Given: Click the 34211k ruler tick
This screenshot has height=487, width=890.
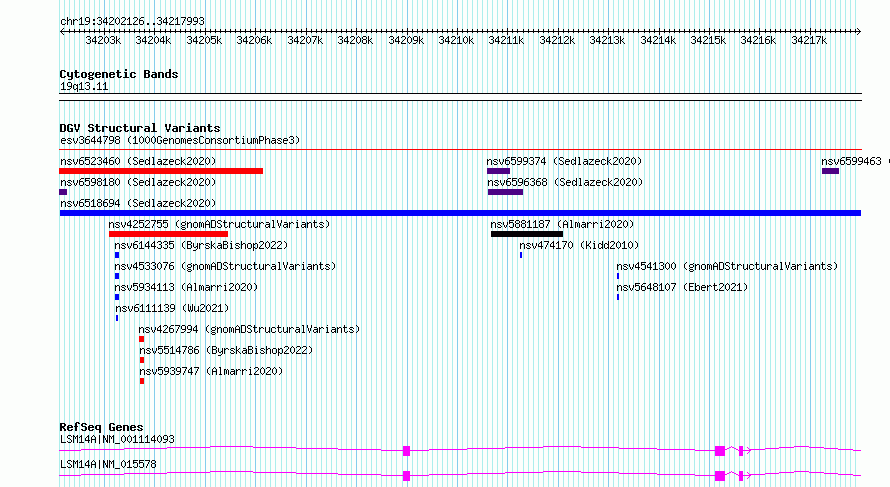Looking at the screenshot, I should (506, 40).
